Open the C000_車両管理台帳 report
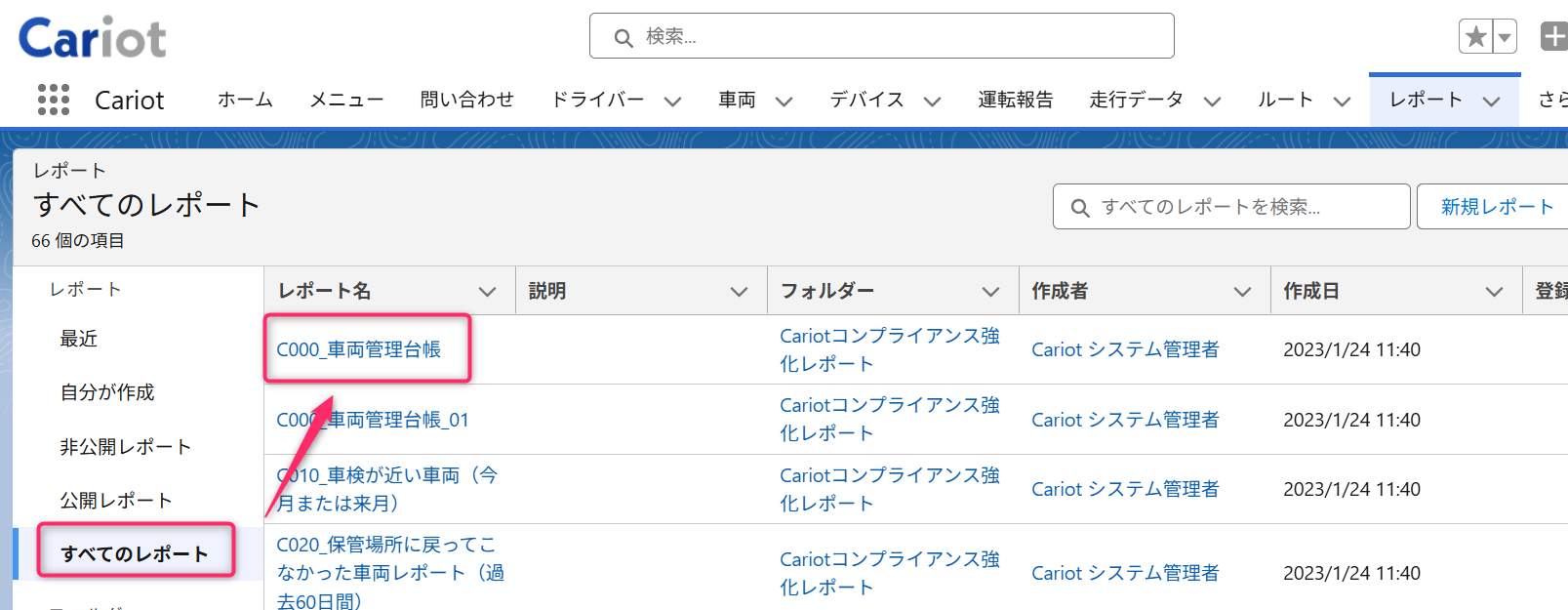This screenshot has width=1568, height=610. coord(359,349)
